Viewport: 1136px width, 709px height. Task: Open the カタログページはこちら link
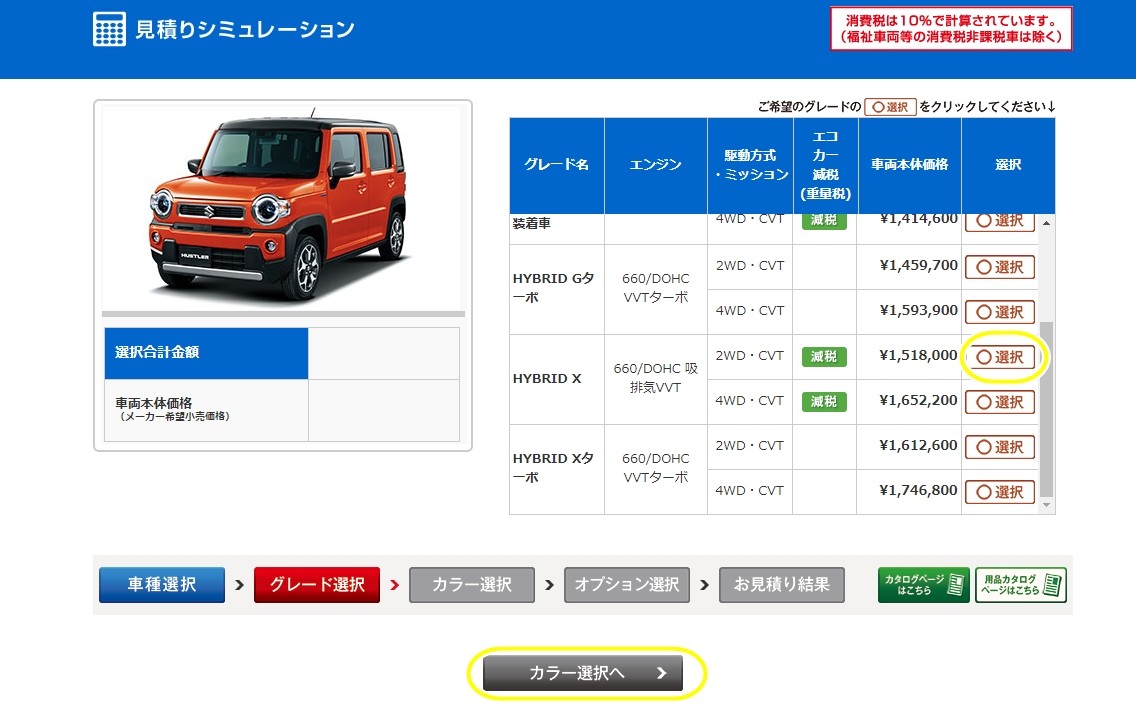click(923, 584)
